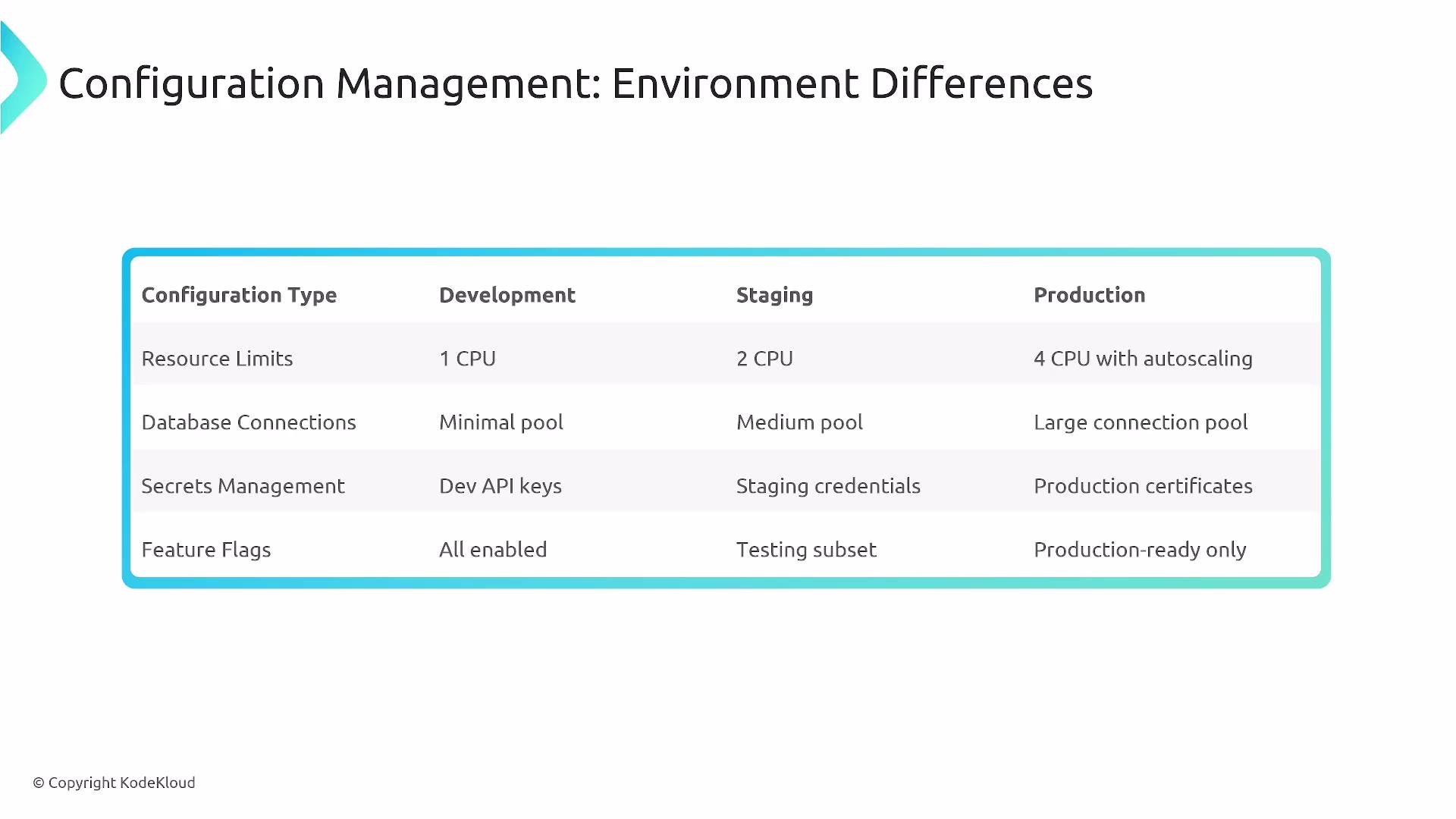Screen dimensions: 1456x819
Task: Select the 'Configuration Type' column header
Action: pos(239,296)
